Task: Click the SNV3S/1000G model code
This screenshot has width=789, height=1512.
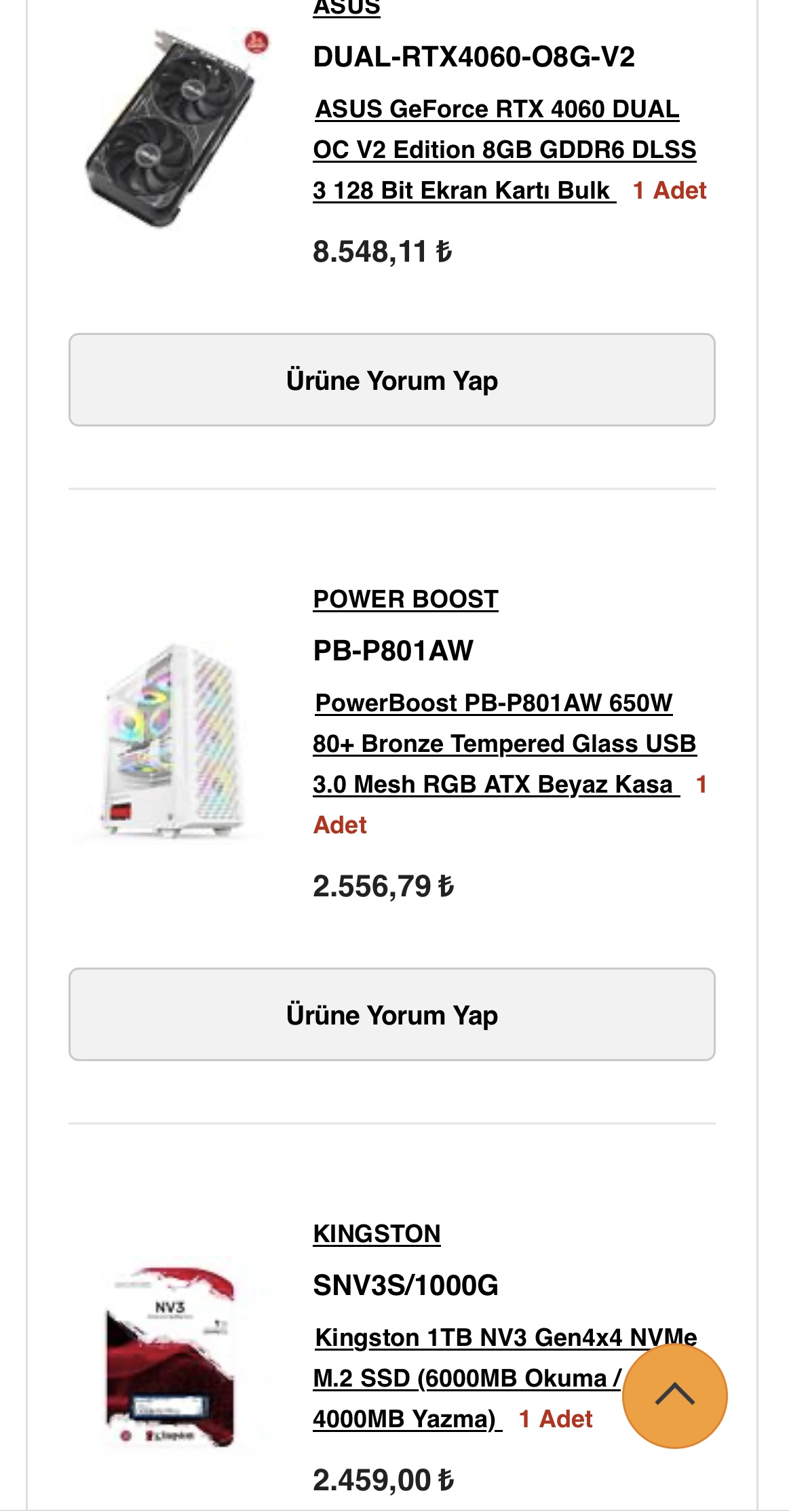Action: pyautogui.click(x=405, y=1286)
